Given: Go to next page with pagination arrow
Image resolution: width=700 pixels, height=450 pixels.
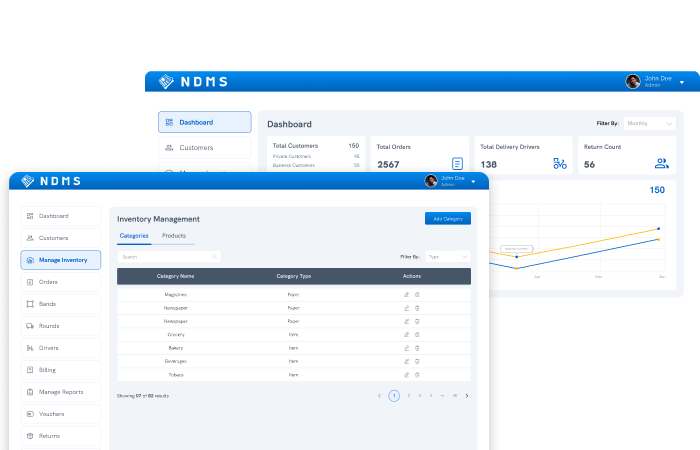Looking at the screenshot, I should 466,396.
